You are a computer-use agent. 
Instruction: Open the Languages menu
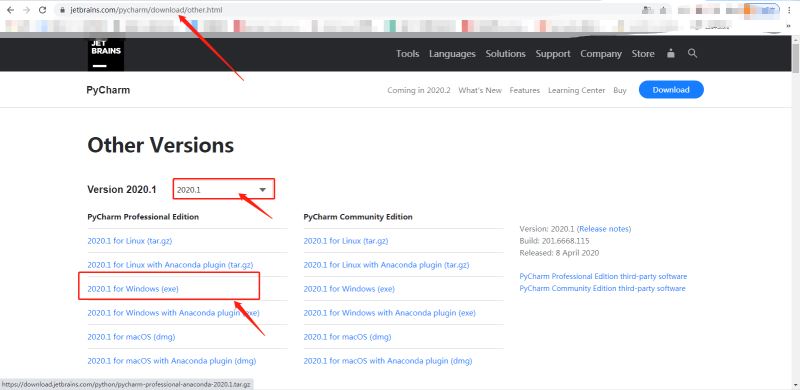(x=452, y=54)
